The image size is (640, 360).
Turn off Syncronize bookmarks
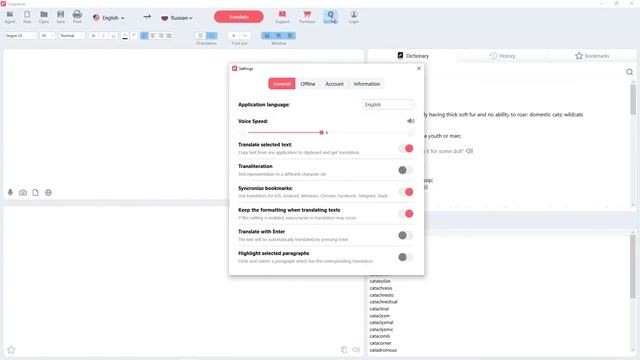point(406,192)
